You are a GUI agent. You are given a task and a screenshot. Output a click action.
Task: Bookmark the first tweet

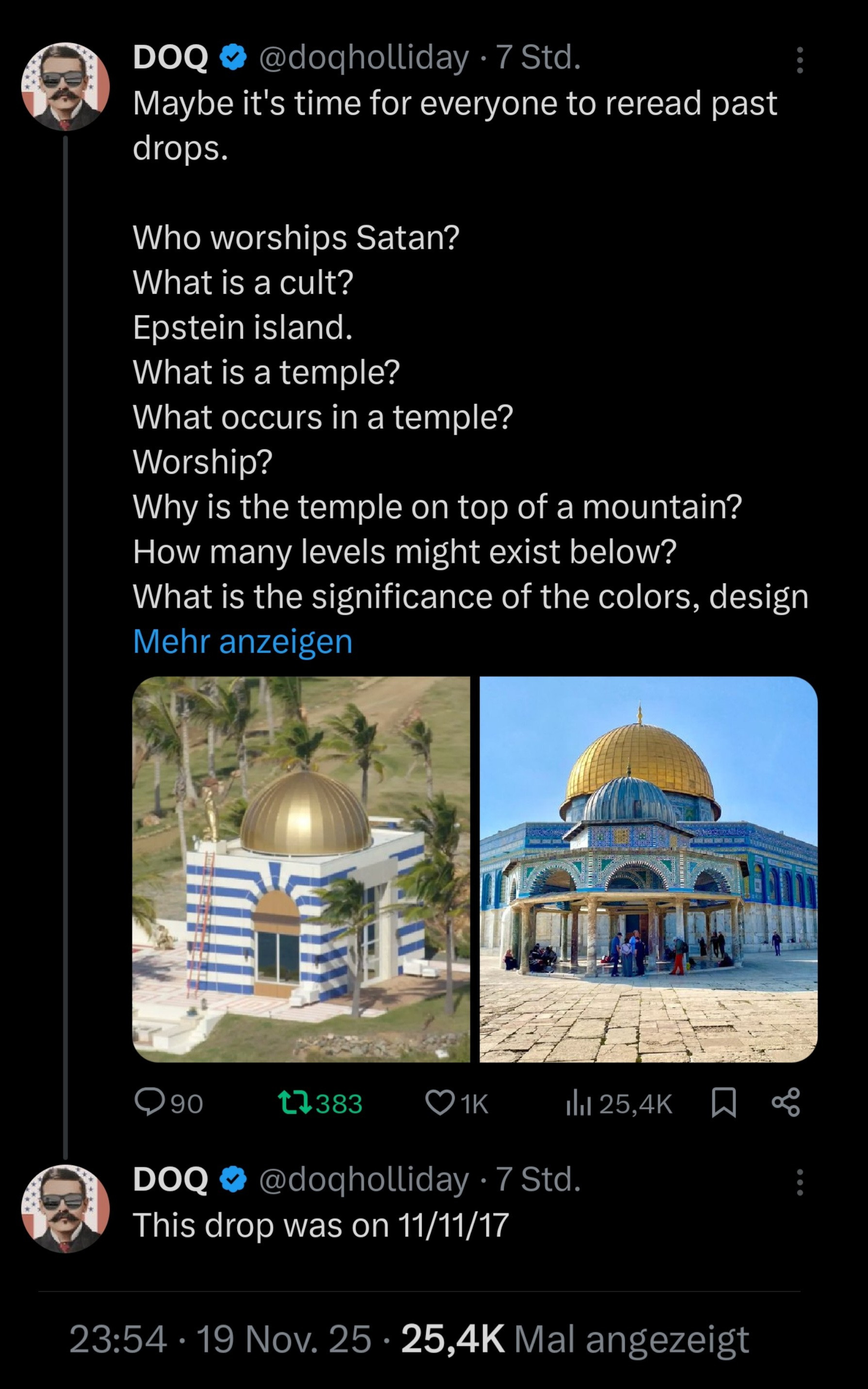(723, 1103)
